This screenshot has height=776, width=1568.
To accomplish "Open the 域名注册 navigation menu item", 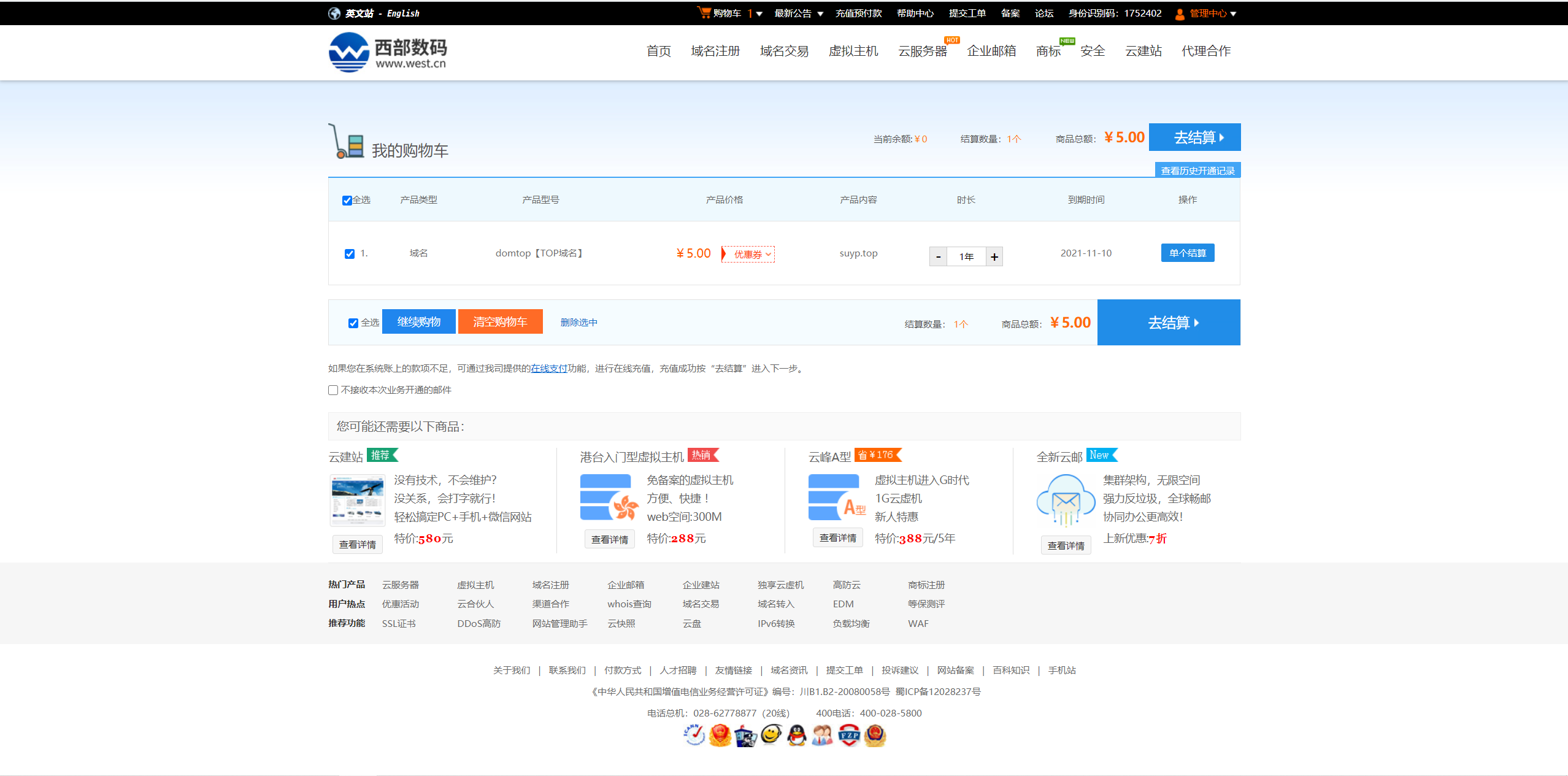I will 715,51.
